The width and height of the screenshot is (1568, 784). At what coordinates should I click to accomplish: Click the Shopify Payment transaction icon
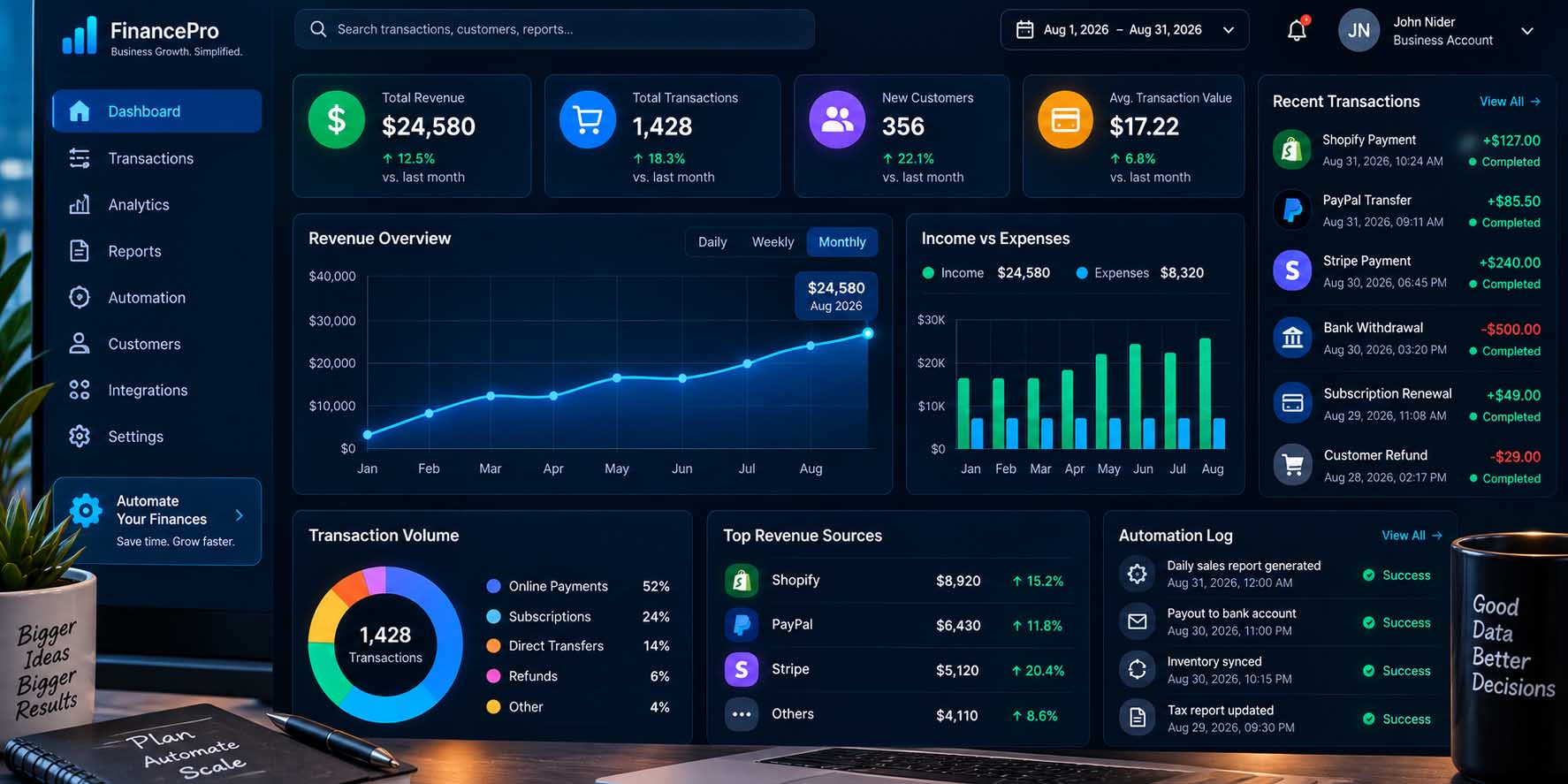[1291, 149]
